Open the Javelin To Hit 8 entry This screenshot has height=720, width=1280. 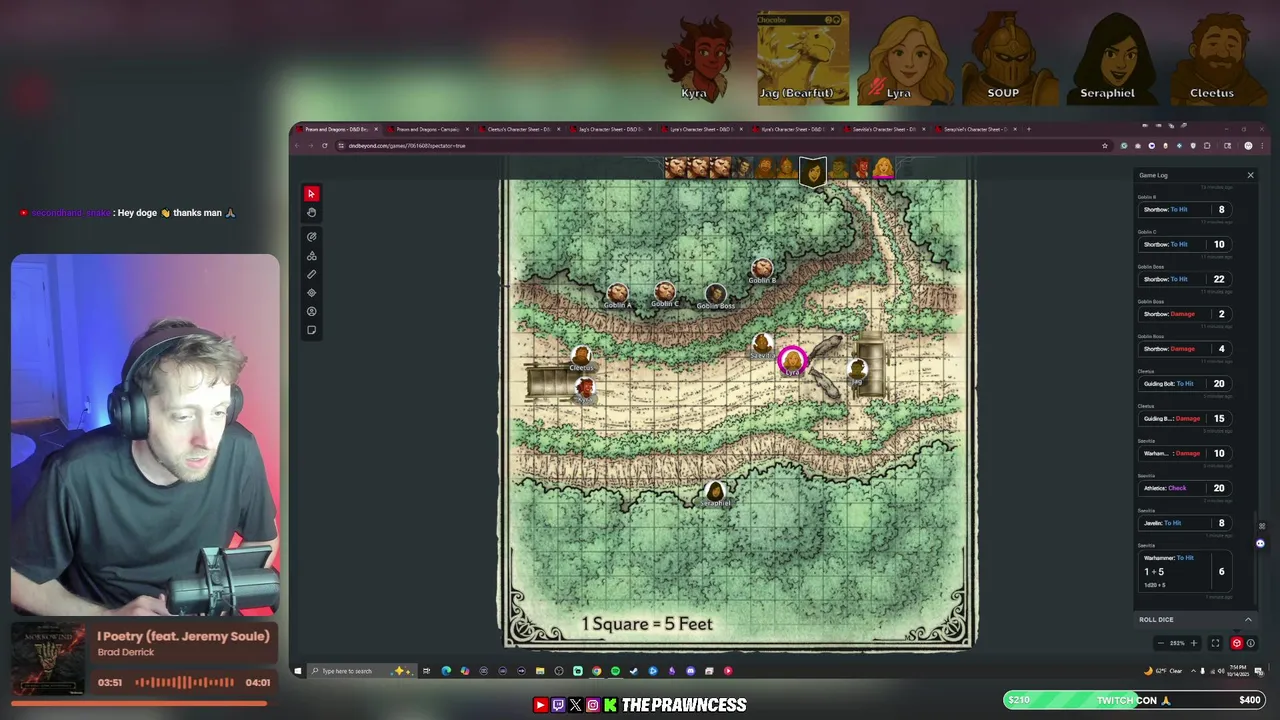1184,523
